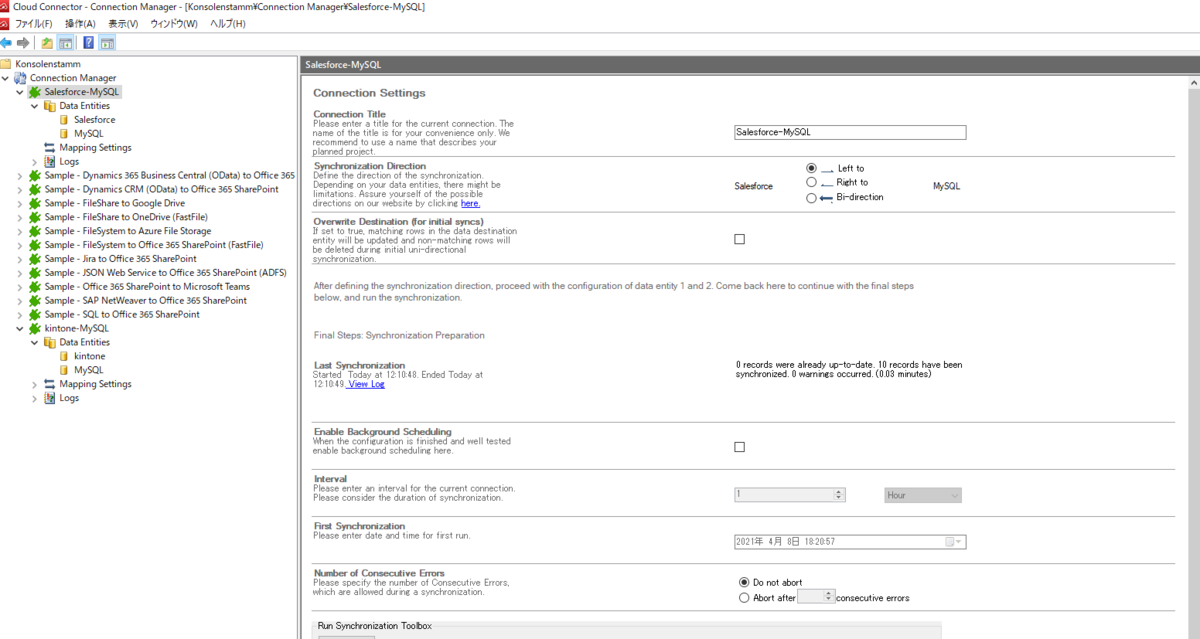Click the settings pane vertical scrollbar
1200x639 pixels.
click(x=1193, y=360)
